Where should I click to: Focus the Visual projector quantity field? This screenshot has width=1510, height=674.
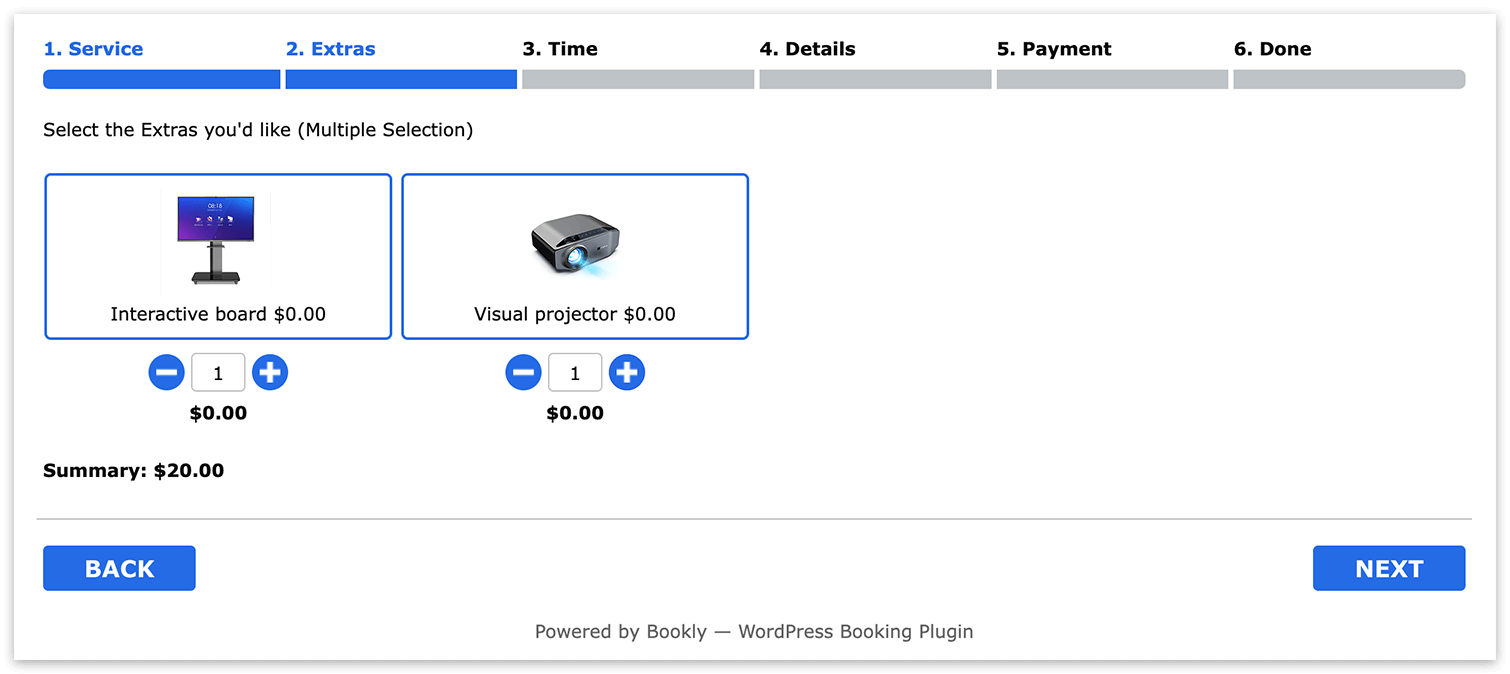tap(575, 373)
